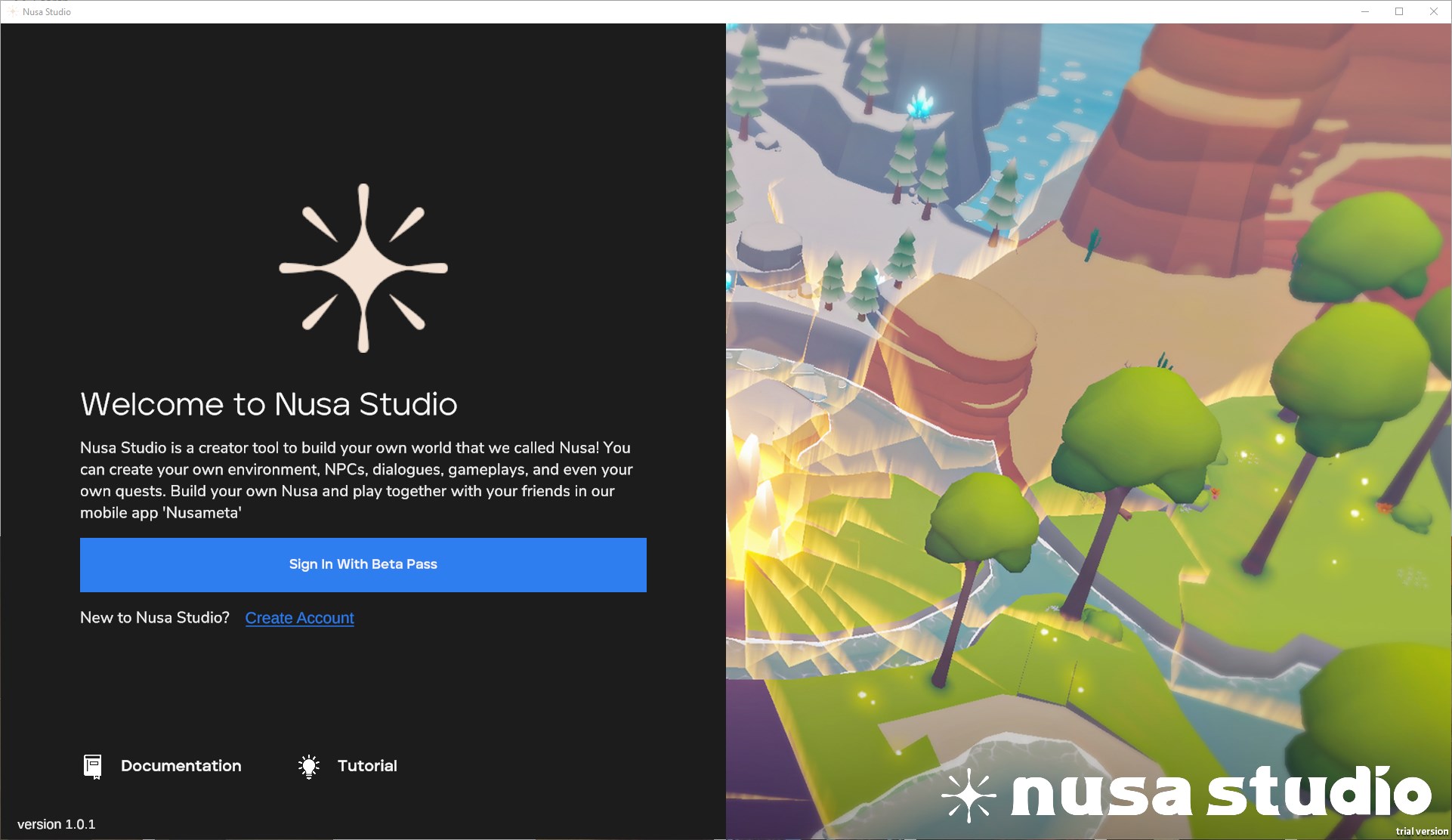This screenshot has width=1452, height=840.
Task: Maximize the Nusa Studio window
Action: (x=1399, y=11)
